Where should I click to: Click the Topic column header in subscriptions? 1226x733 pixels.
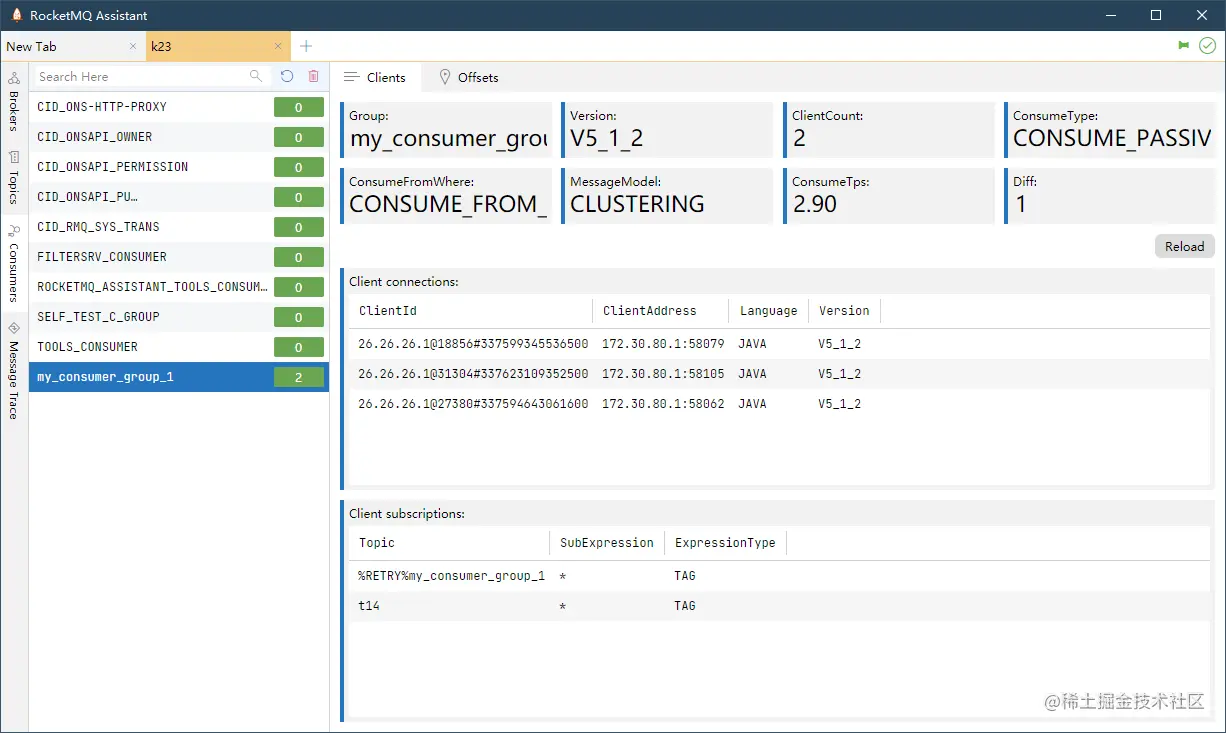tap(448, 543)
